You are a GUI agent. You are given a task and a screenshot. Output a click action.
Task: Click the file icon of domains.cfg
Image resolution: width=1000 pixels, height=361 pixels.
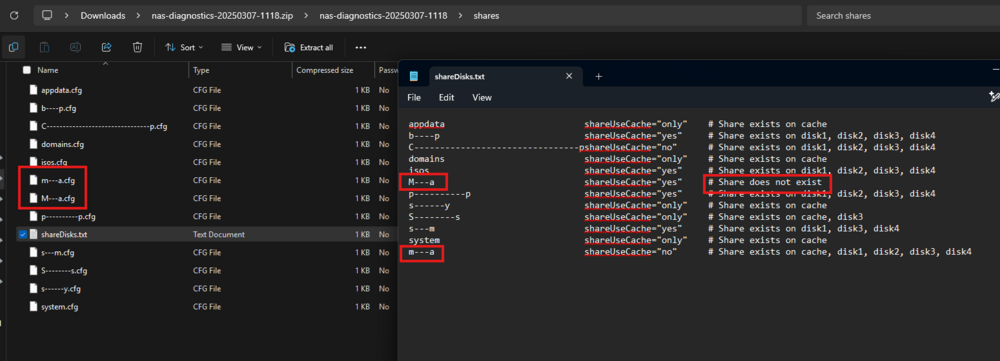pyautogui.click(x=33, y=144)
